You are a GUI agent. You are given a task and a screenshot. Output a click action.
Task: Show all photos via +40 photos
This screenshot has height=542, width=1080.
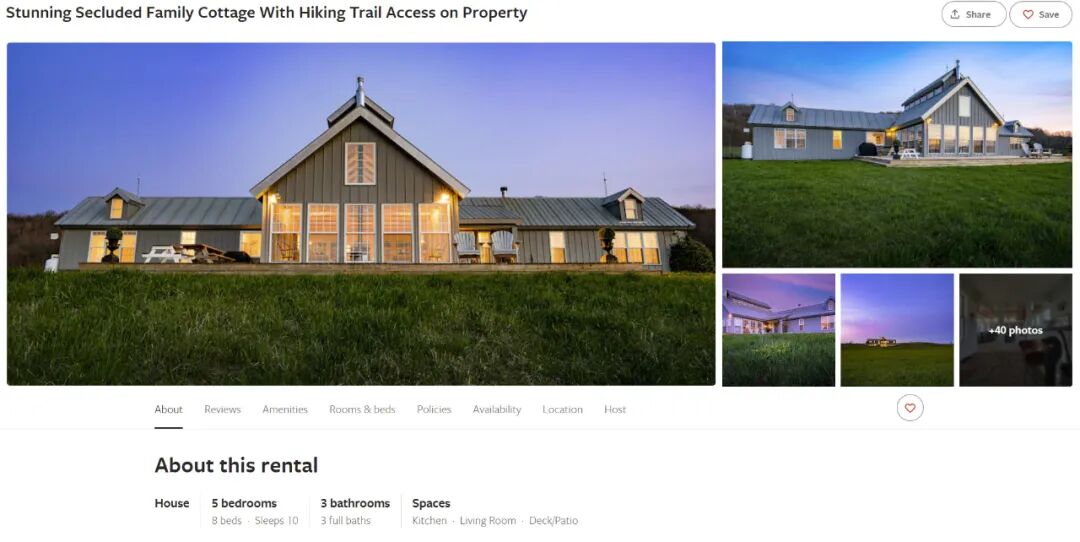(1015, 330)
